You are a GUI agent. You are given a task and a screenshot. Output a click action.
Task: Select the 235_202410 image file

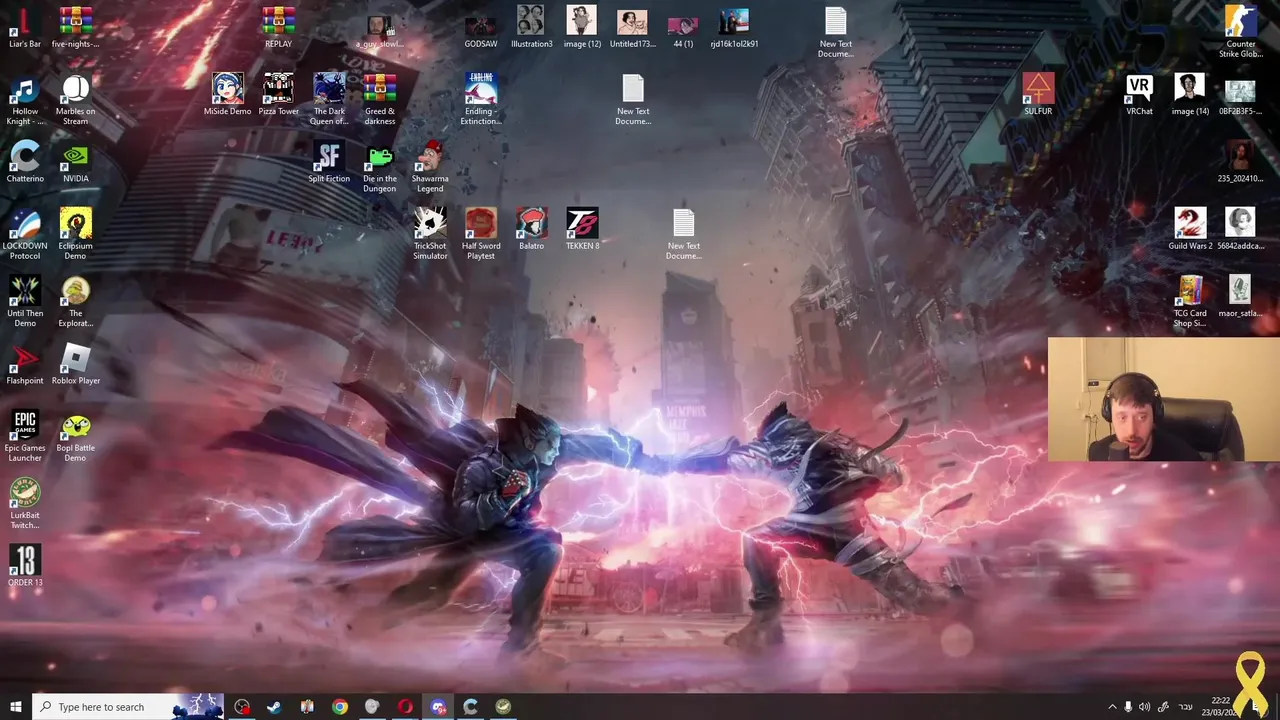tap(1240, 161)
